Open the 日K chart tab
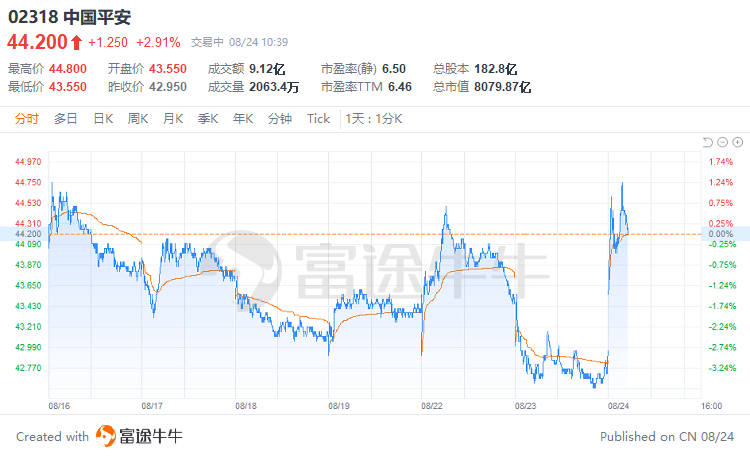This screenshot has height=457, width=750. click(103, 119)
